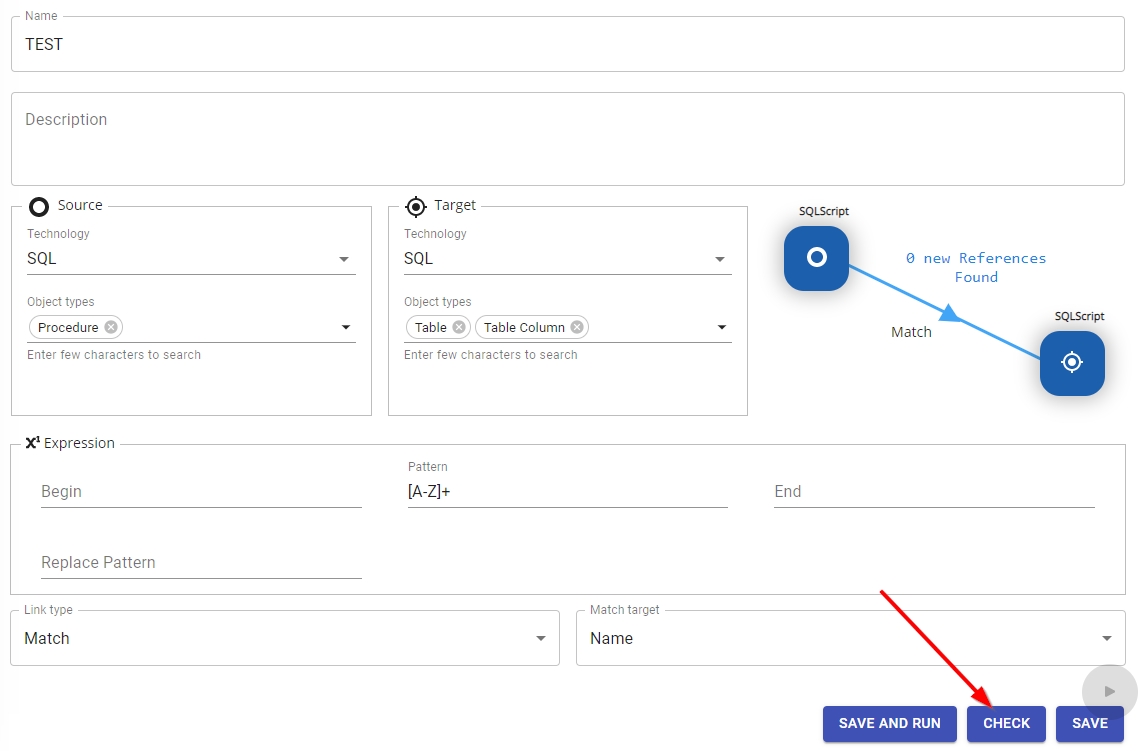Open the Link type dropdown
Screen dimensions: 1138x751
540,638
